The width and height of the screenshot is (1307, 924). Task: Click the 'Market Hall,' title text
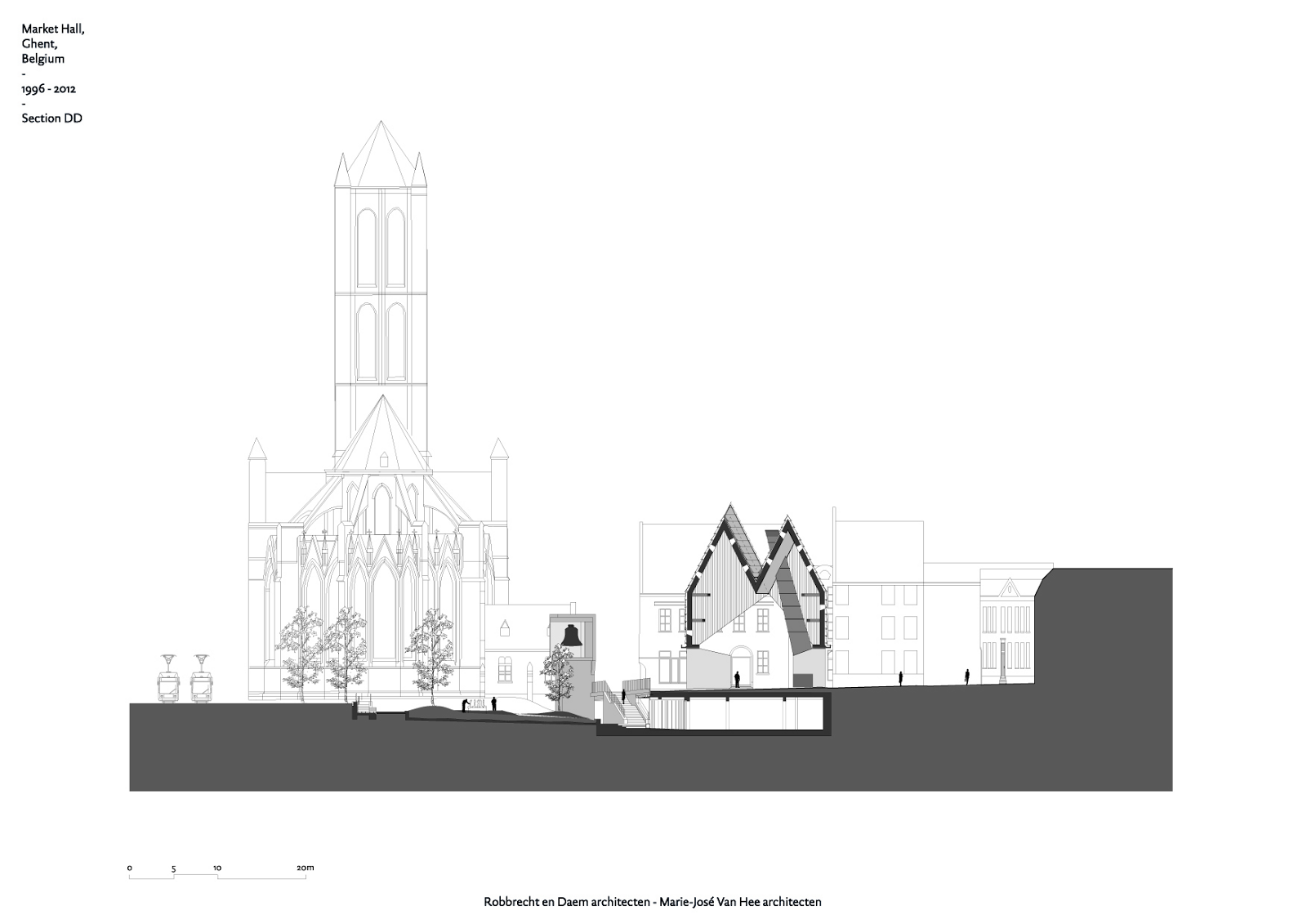click(x=53, y=29)
